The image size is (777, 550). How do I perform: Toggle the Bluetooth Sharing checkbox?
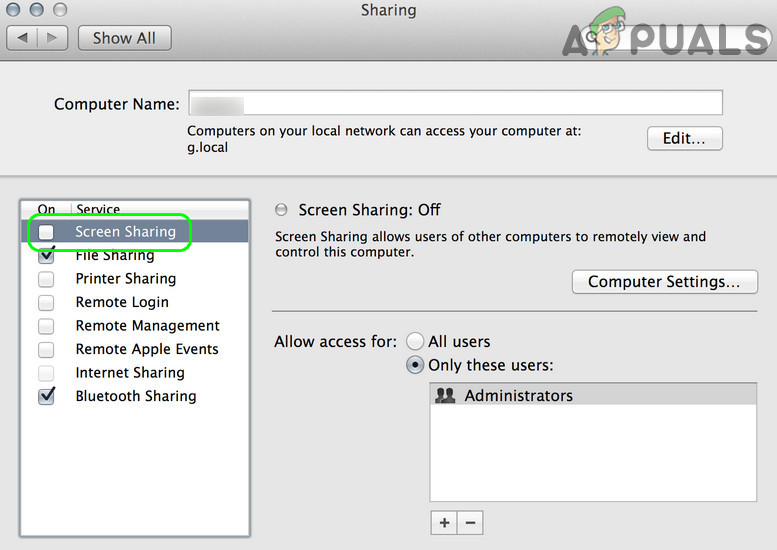pyautogui.click(x=46, y=397)
